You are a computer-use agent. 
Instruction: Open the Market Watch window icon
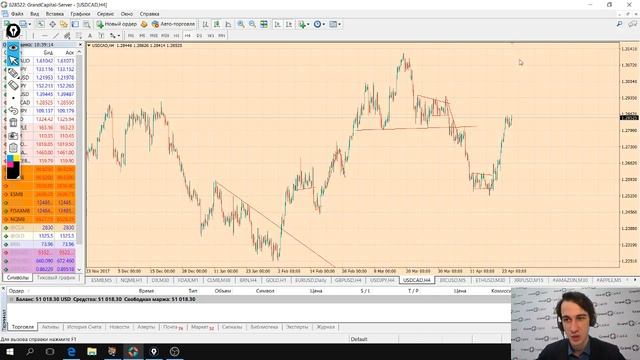coord(41,24)
